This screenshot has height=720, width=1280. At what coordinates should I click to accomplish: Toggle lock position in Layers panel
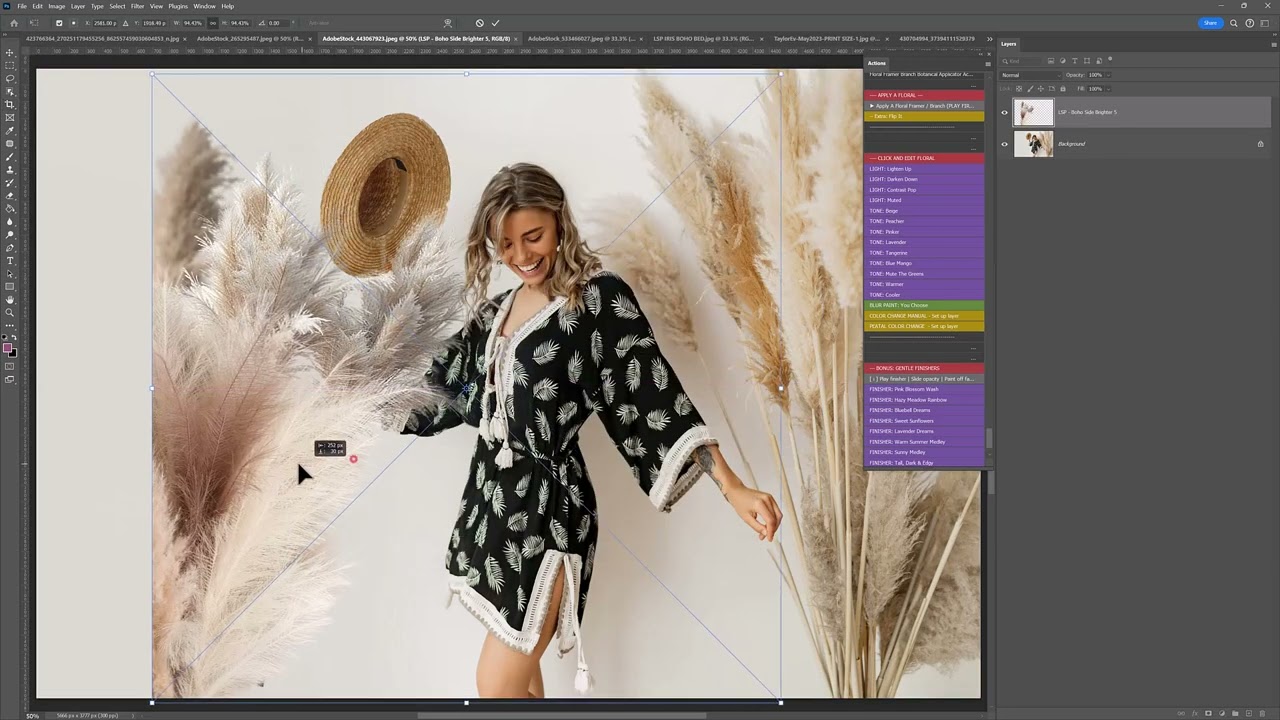(1041, 88)
